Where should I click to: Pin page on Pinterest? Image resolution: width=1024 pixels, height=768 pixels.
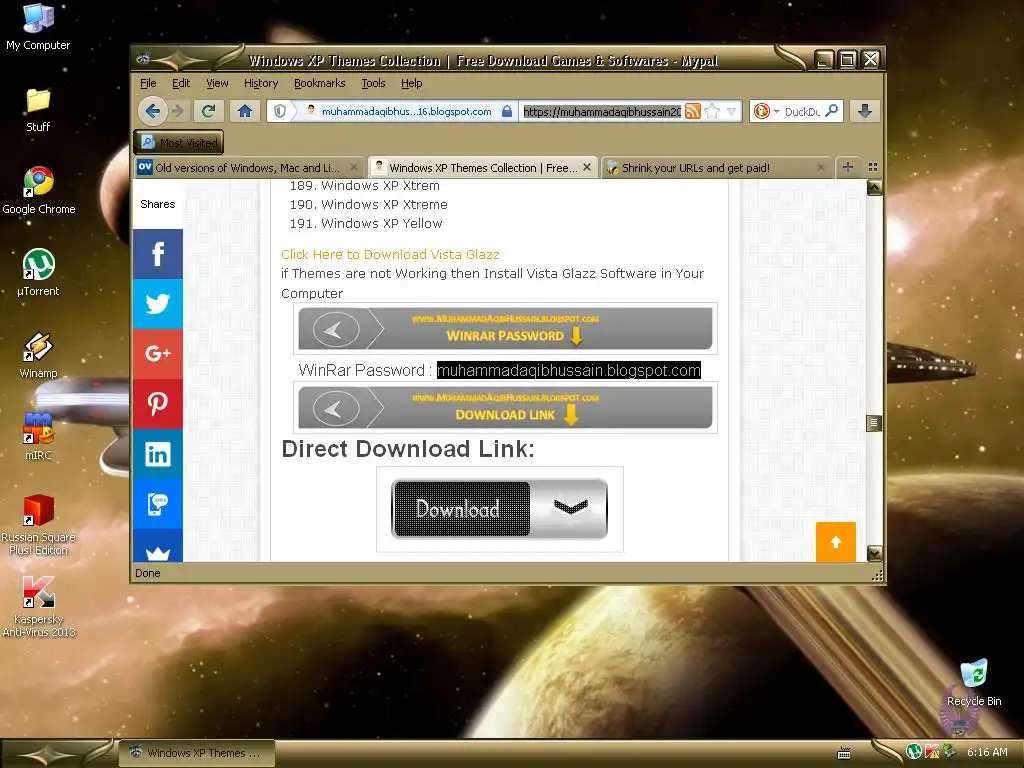point(157,404)
